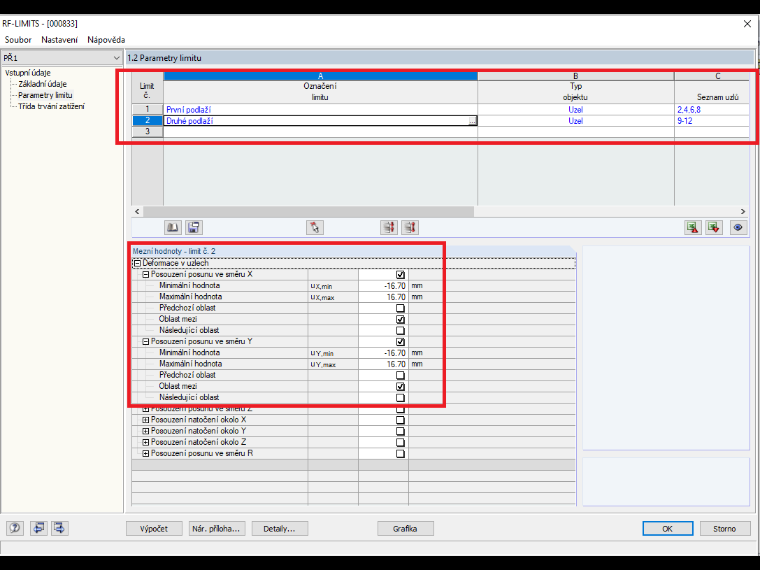Image resolution: width=760 pixels, height=570 pixels.
Task: Click the scroll-left arrow of the table
Action: click(x=137, y=212)
